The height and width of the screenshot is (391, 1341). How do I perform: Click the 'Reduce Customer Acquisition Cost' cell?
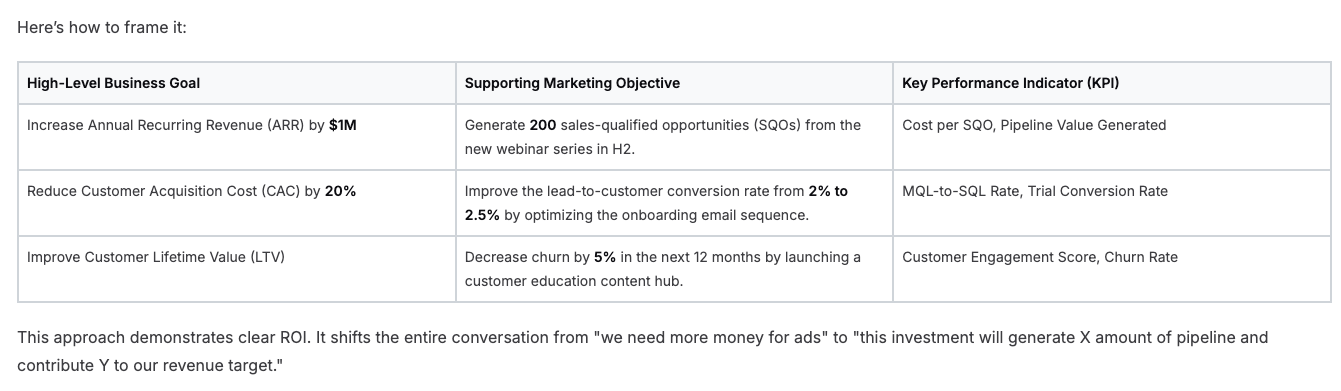point(236,203)
